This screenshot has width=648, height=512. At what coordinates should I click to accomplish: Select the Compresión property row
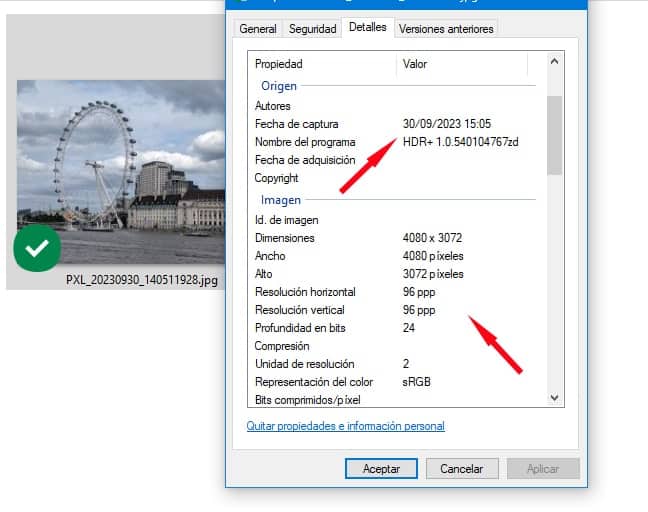[395, 346]
